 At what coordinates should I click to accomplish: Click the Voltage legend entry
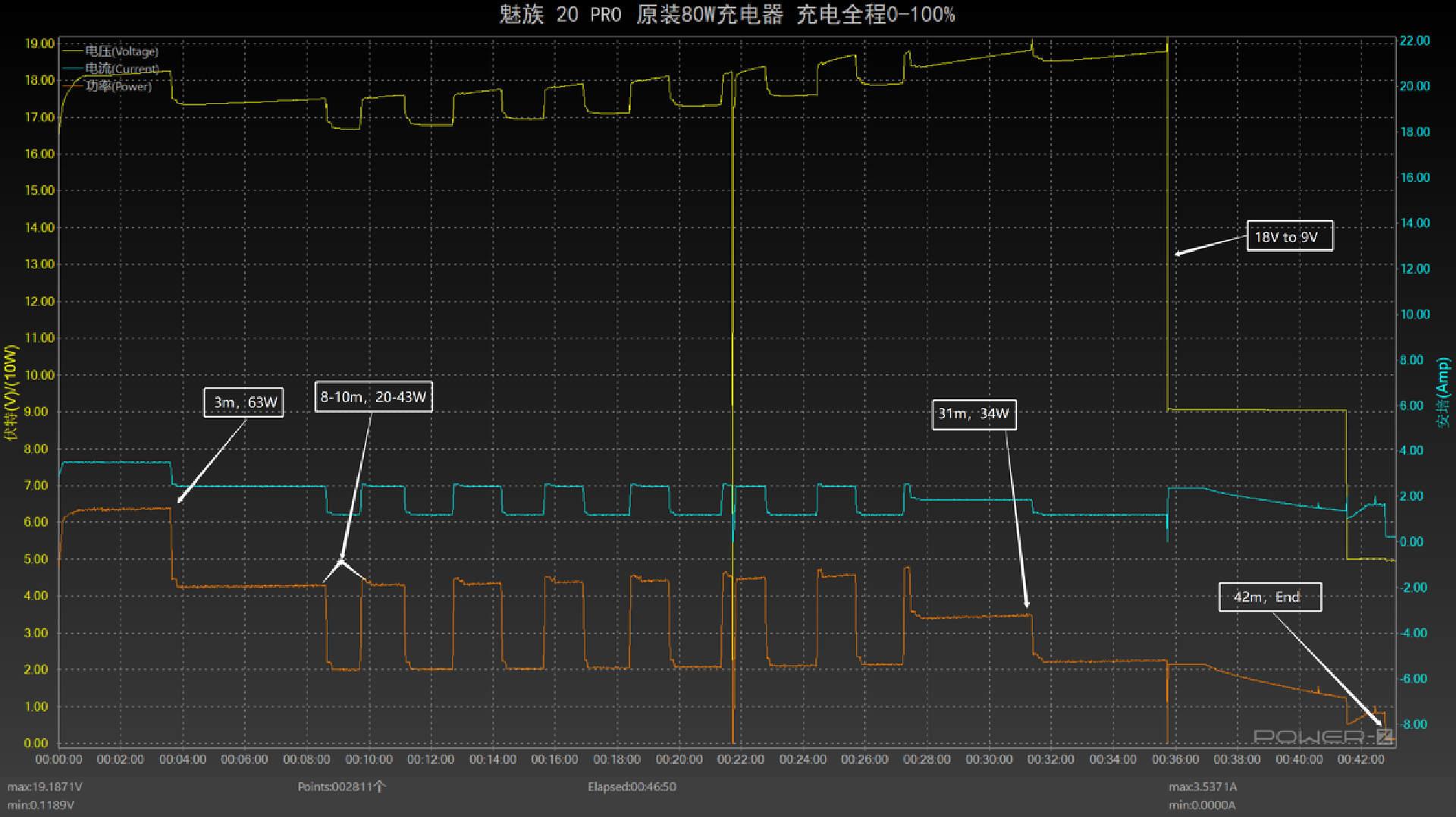tap(111, 51)
